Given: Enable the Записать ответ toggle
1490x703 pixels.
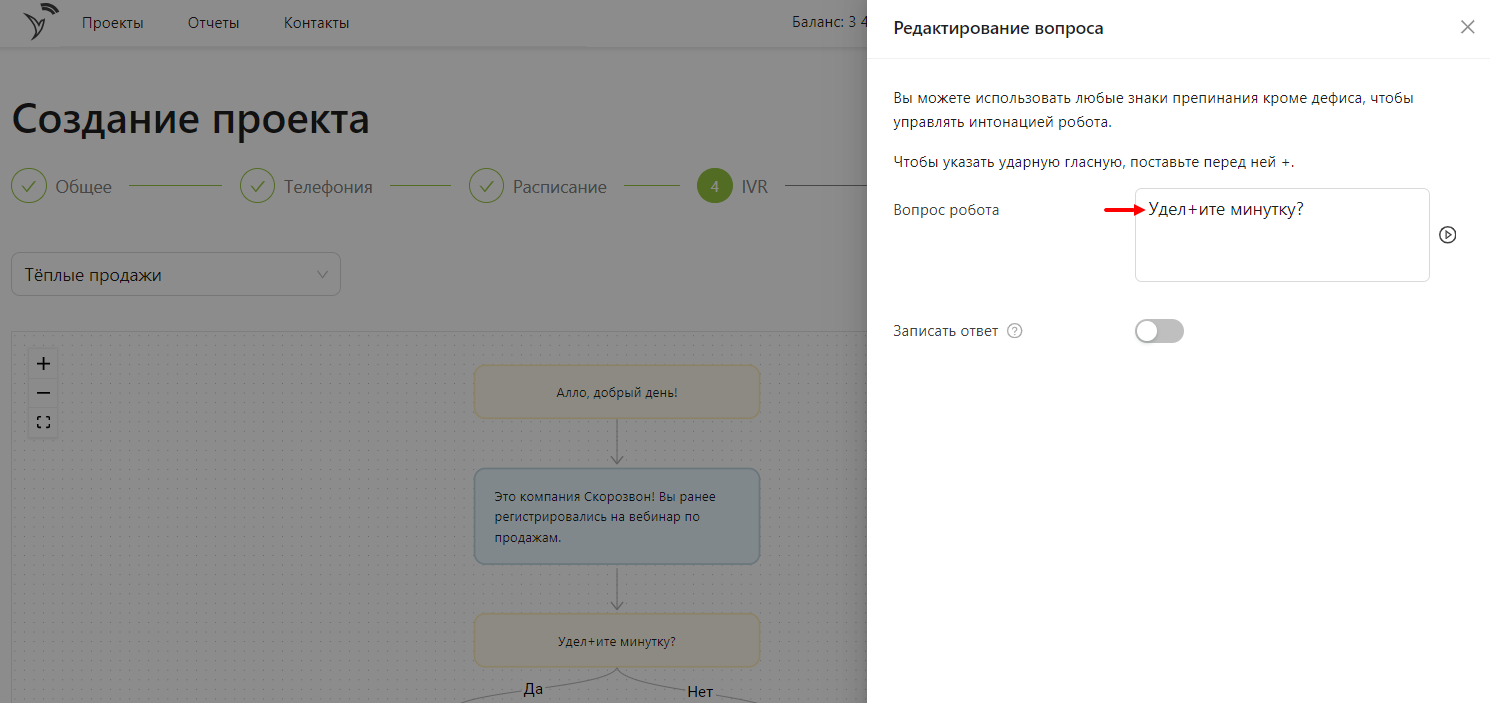Looking at the screenshot, I should [x=1159, y=331].
